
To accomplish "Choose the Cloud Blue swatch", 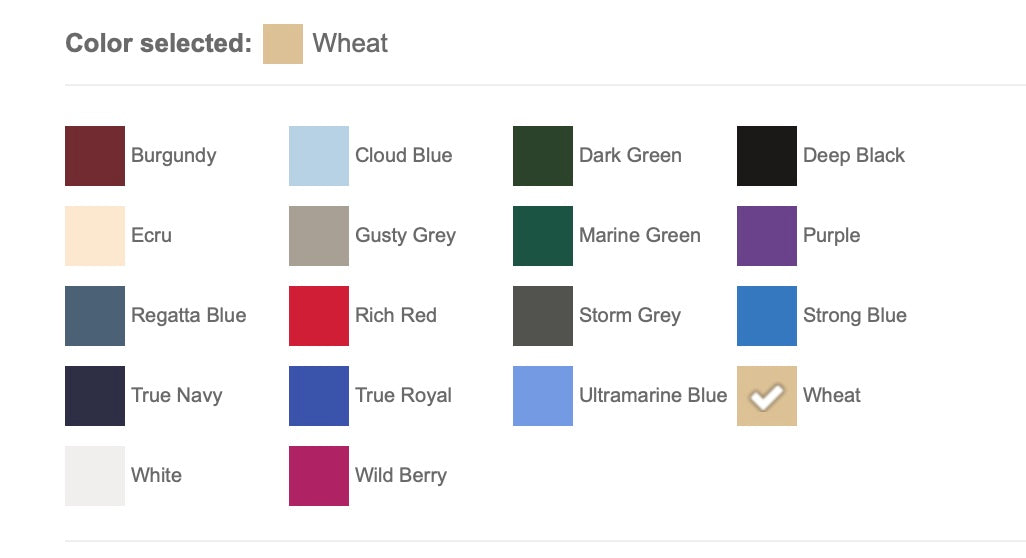I will pos(319,156).
